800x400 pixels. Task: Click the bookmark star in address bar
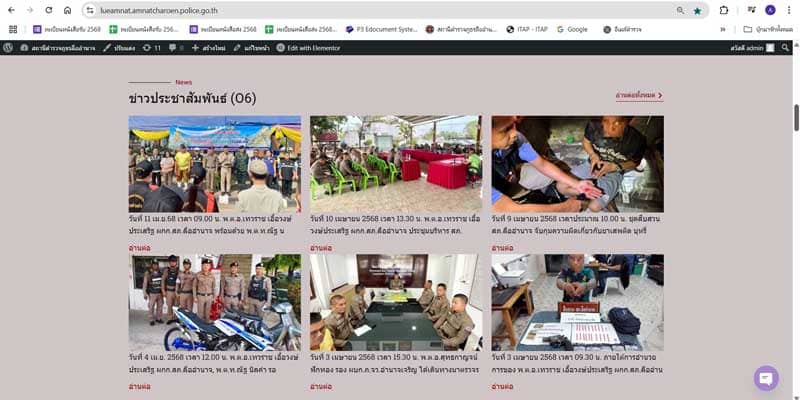697,10
